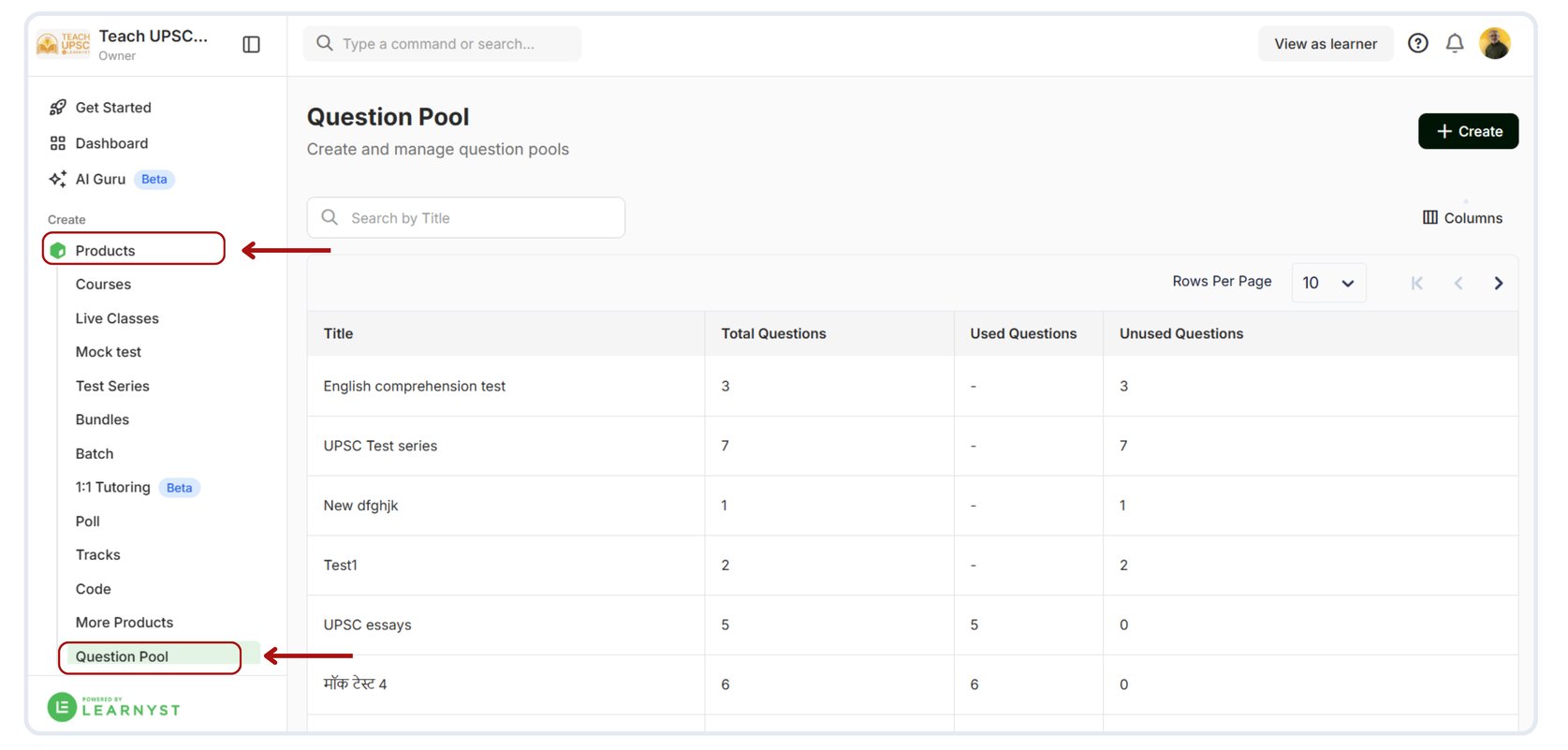Go to next page arrow
The height and width of the screenshot is (750, 1568).
1499,283
